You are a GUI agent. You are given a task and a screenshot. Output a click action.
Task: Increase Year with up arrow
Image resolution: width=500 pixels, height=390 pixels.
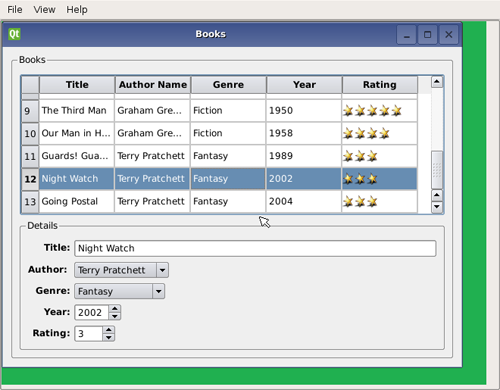tap(115, 309)
